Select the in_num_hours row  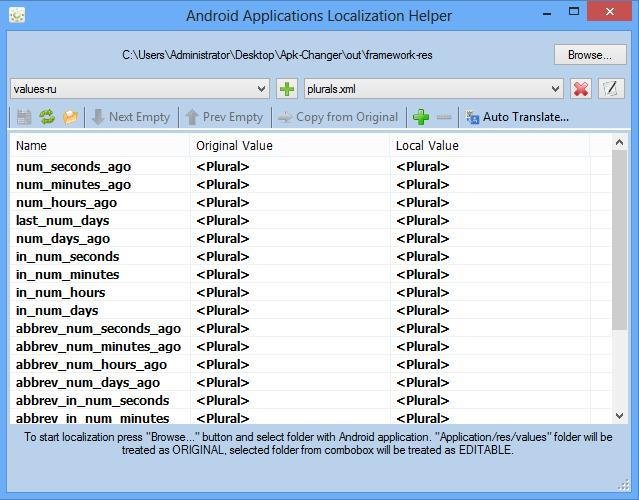click(x=311, y=292)
